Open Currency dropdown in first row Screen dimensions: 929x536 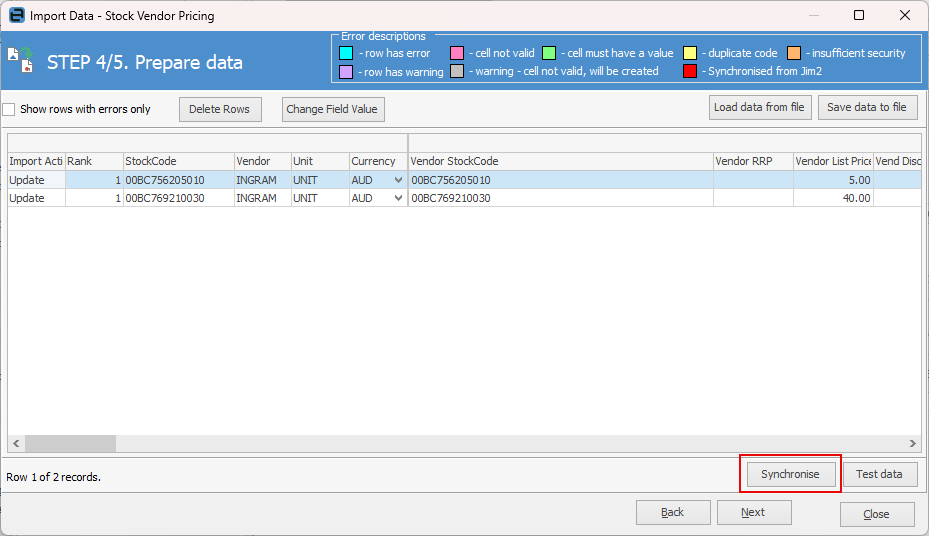click(399, 180)
